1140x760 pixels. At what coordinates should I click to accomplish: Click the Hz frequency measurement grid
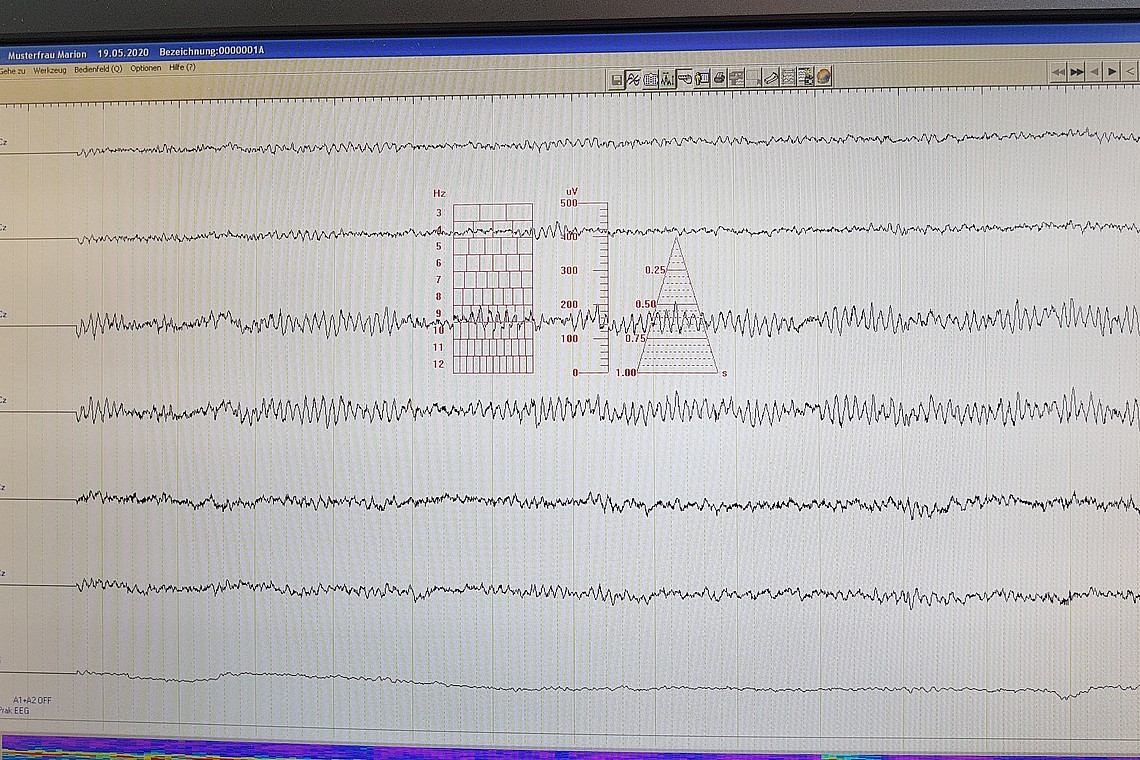coord(492,288)
